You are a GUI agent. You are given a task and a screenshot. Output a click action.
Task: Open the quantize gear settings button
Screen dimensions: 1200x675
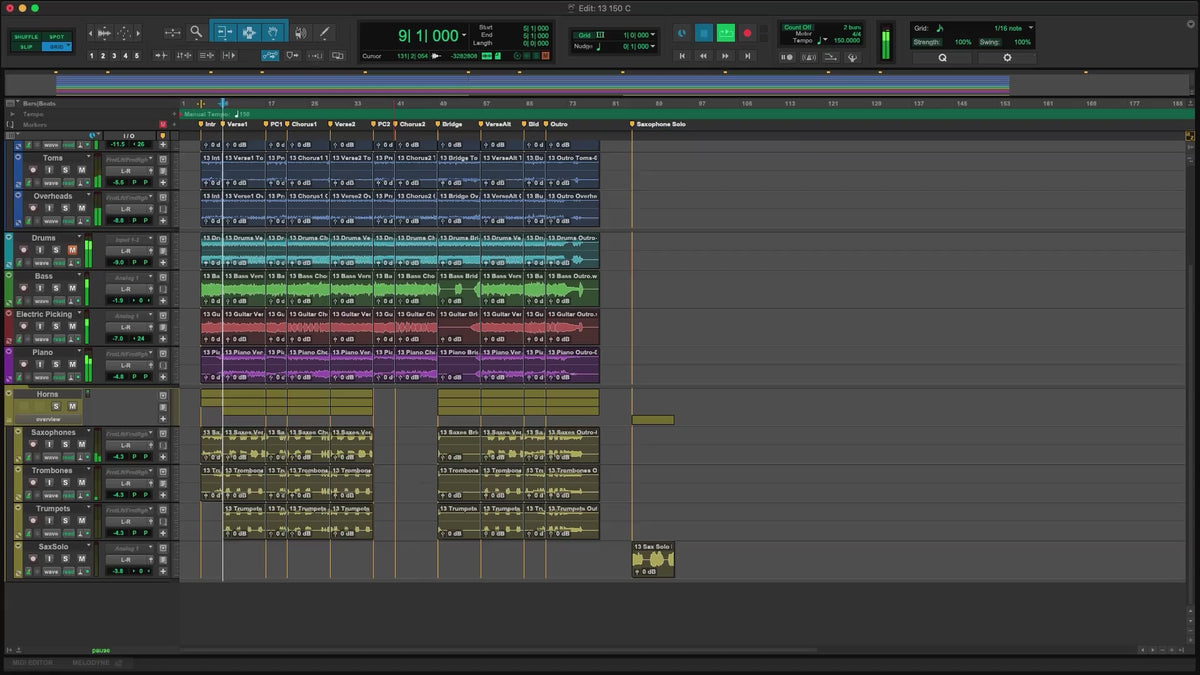1006,58
